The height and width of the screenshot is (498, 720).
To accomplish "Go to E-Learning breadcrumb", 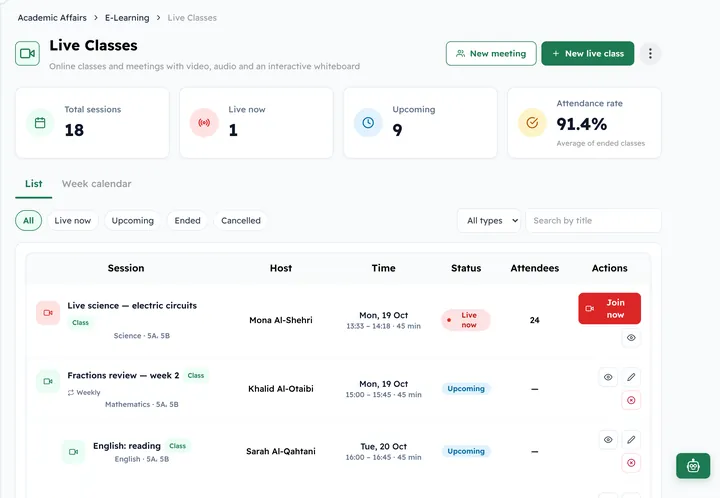I will (127, 18).
